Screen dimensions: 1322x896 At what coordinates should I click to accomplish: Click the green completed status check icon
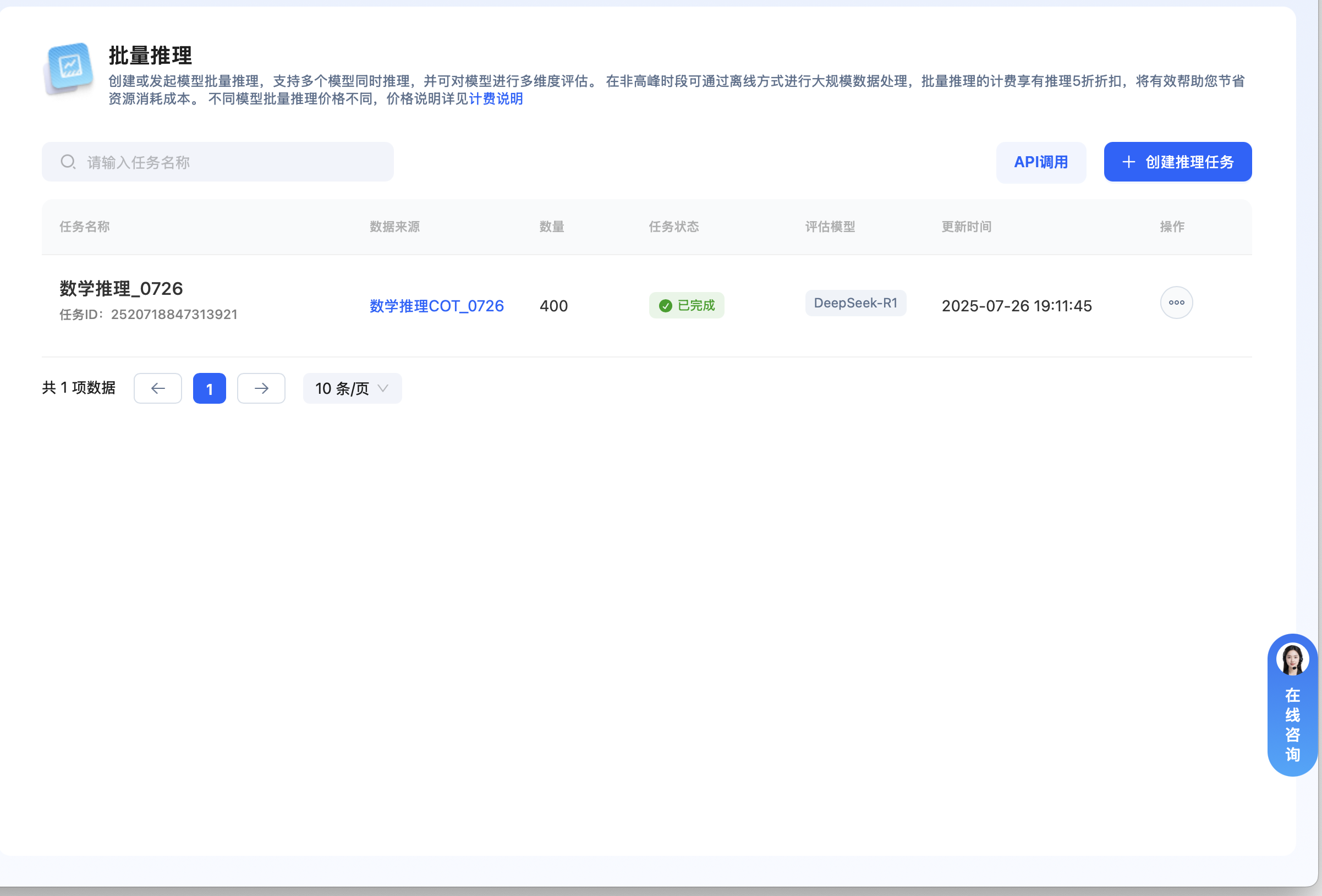click(x=665, y=305)
